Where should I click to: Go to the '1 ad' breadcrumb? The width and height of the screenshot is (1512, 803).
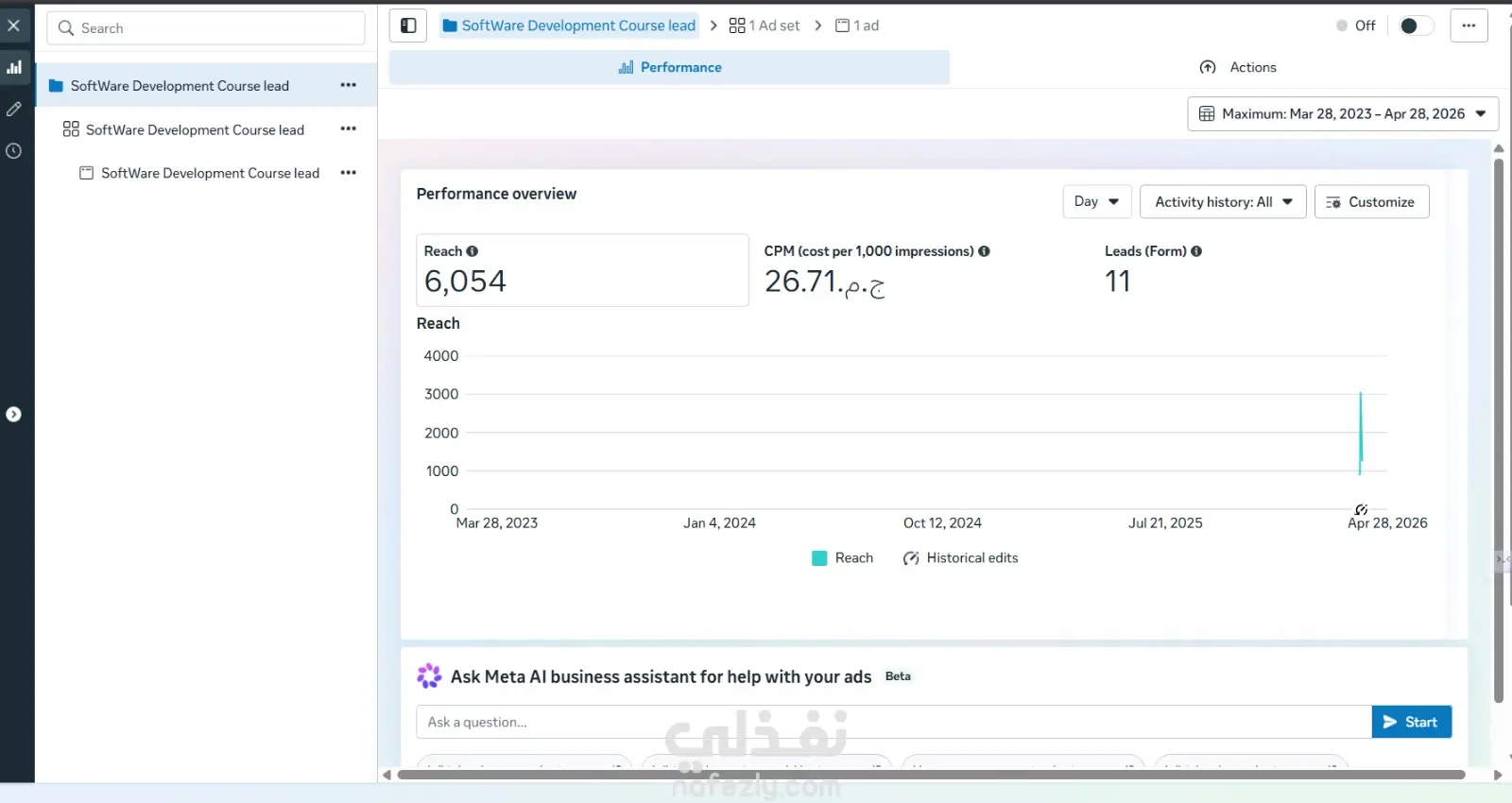click(x=857, y=26)
